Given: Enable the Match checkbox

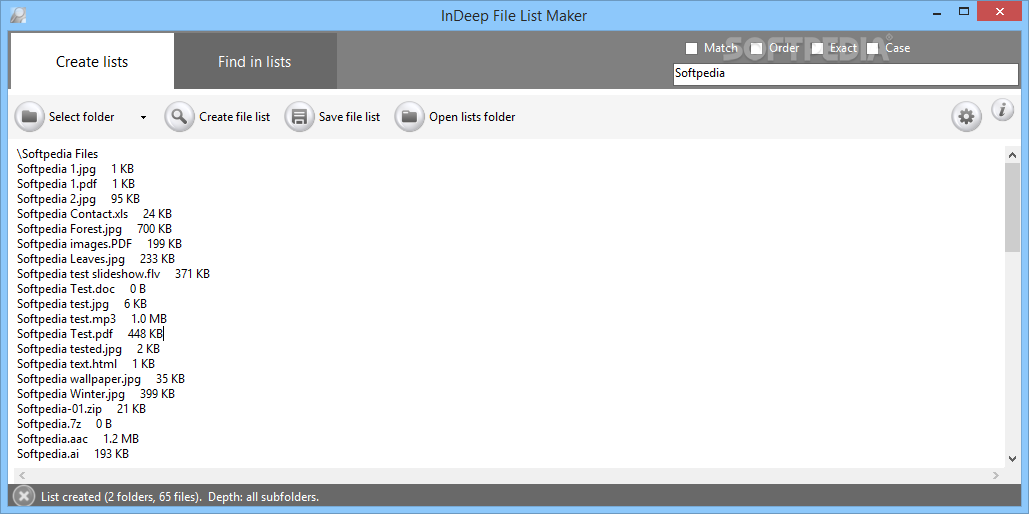Looking at the screenshot, I should [691, 49].
